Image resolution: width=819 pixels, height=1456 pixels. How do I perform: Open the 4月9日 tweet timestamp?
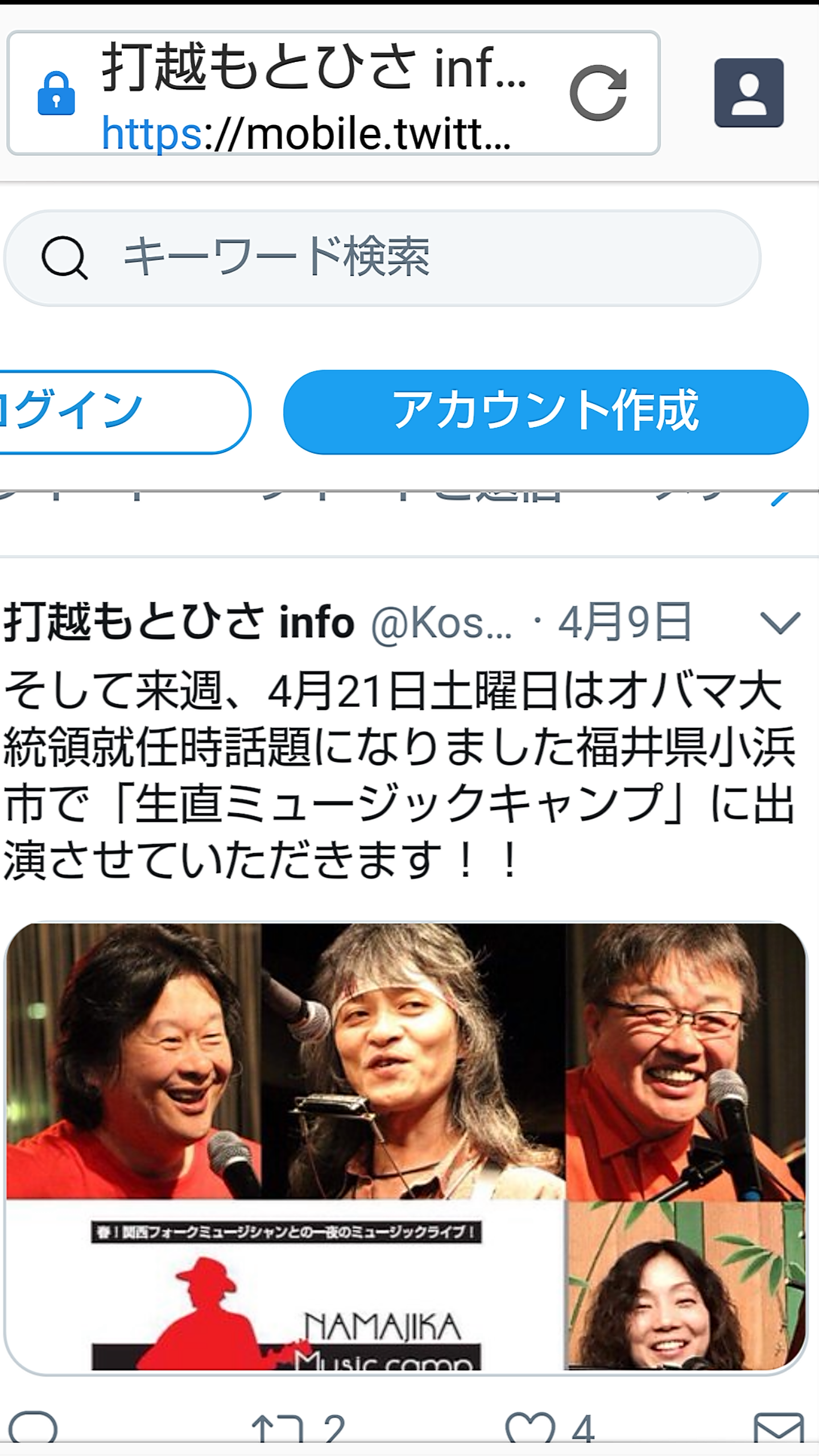(x=624, y=622)
